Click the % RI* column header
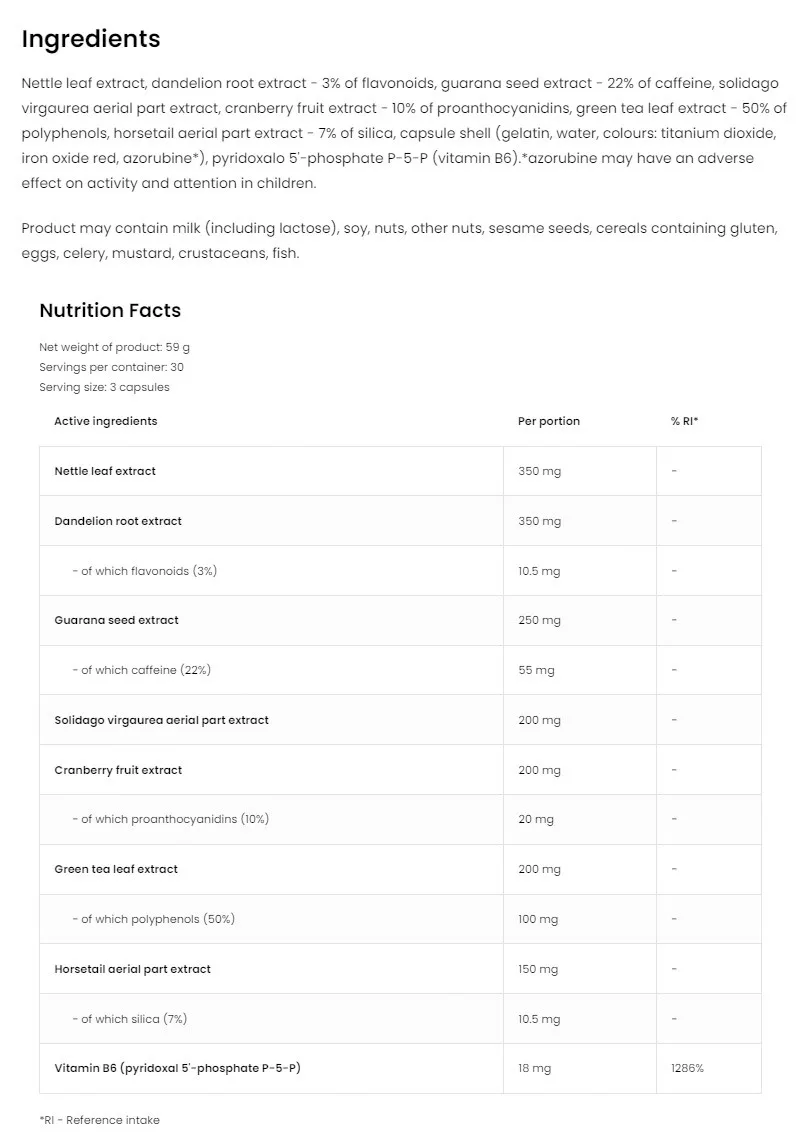 [x=684, y=421]
